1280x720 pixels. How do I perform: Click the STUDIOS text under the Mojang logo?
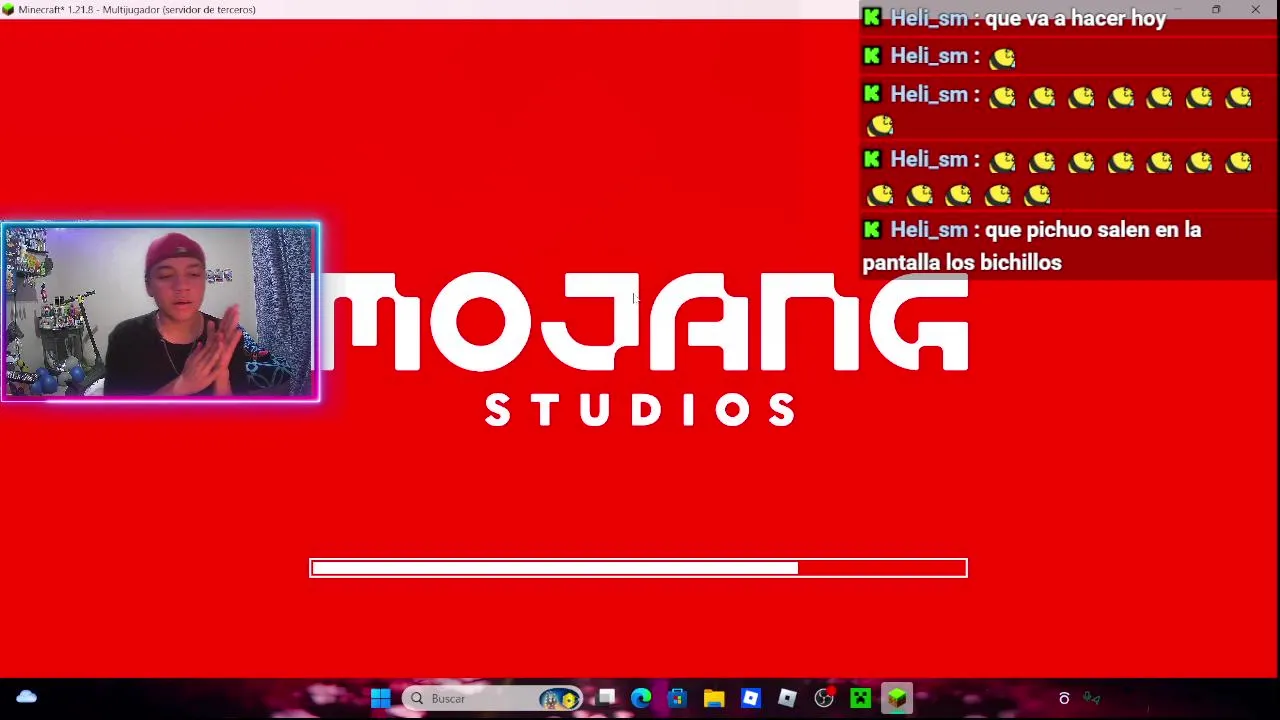click(640, 410)
